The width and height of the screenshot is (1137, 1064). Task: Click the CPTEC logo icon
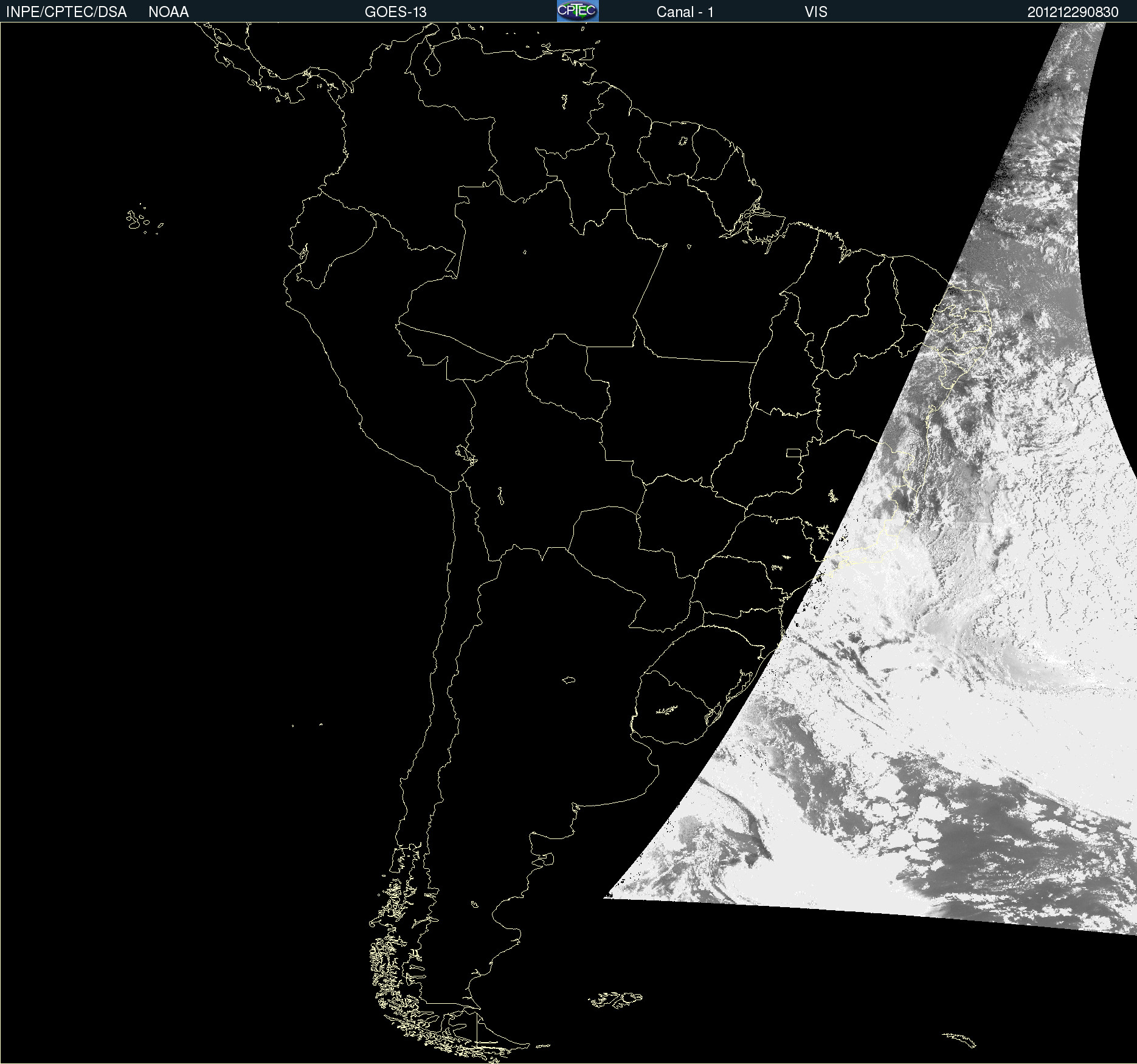click(578, 11)
